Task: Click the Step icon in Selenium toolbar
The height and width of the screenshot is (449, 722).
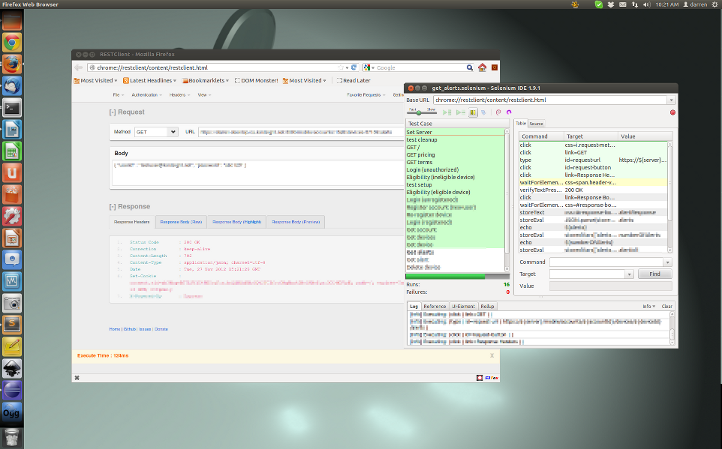Action: (x=483, y=112)
